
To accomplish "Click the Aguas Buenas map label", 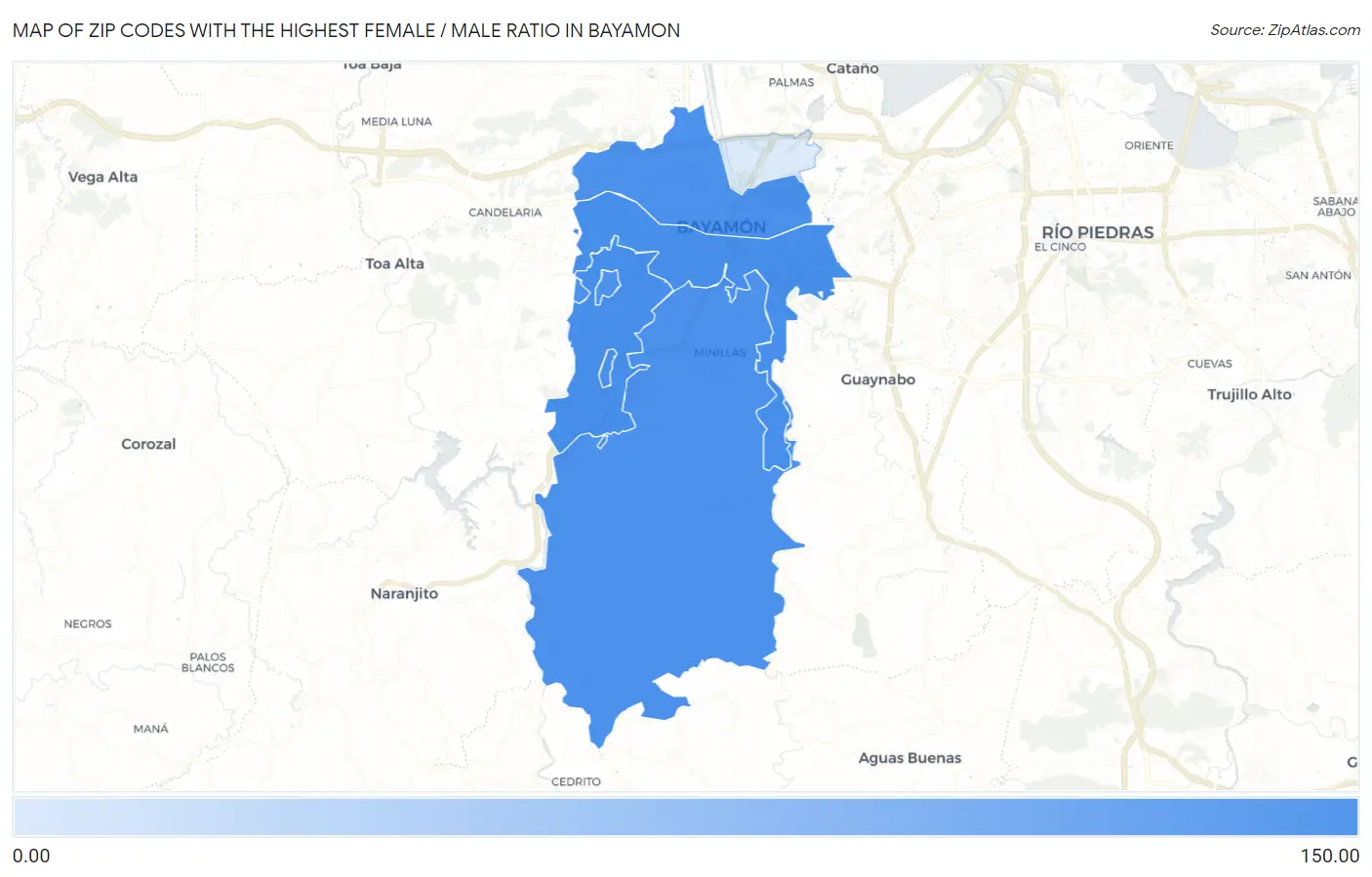I will 909,758.
